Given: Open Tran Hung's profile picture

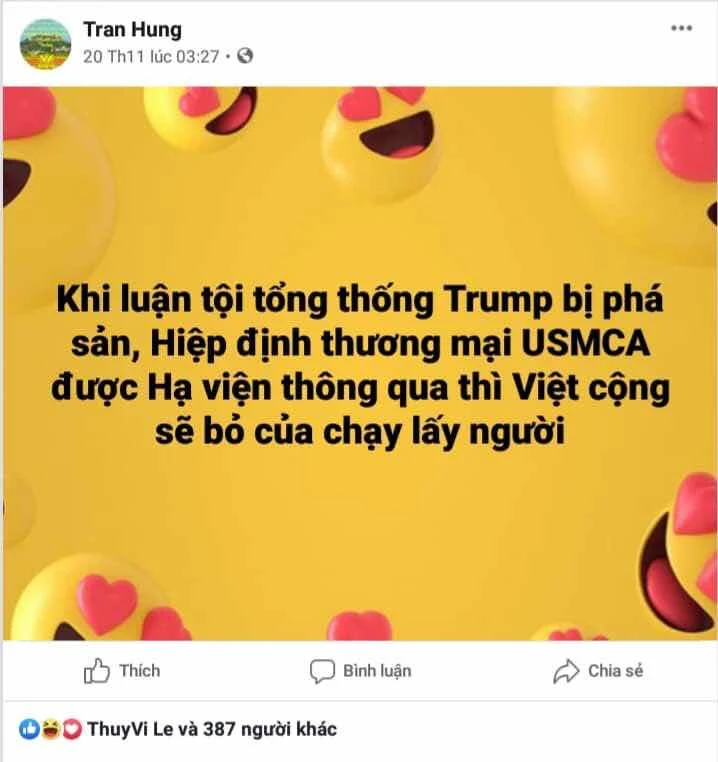Looking at the screenshot, I should coord(45,44).
